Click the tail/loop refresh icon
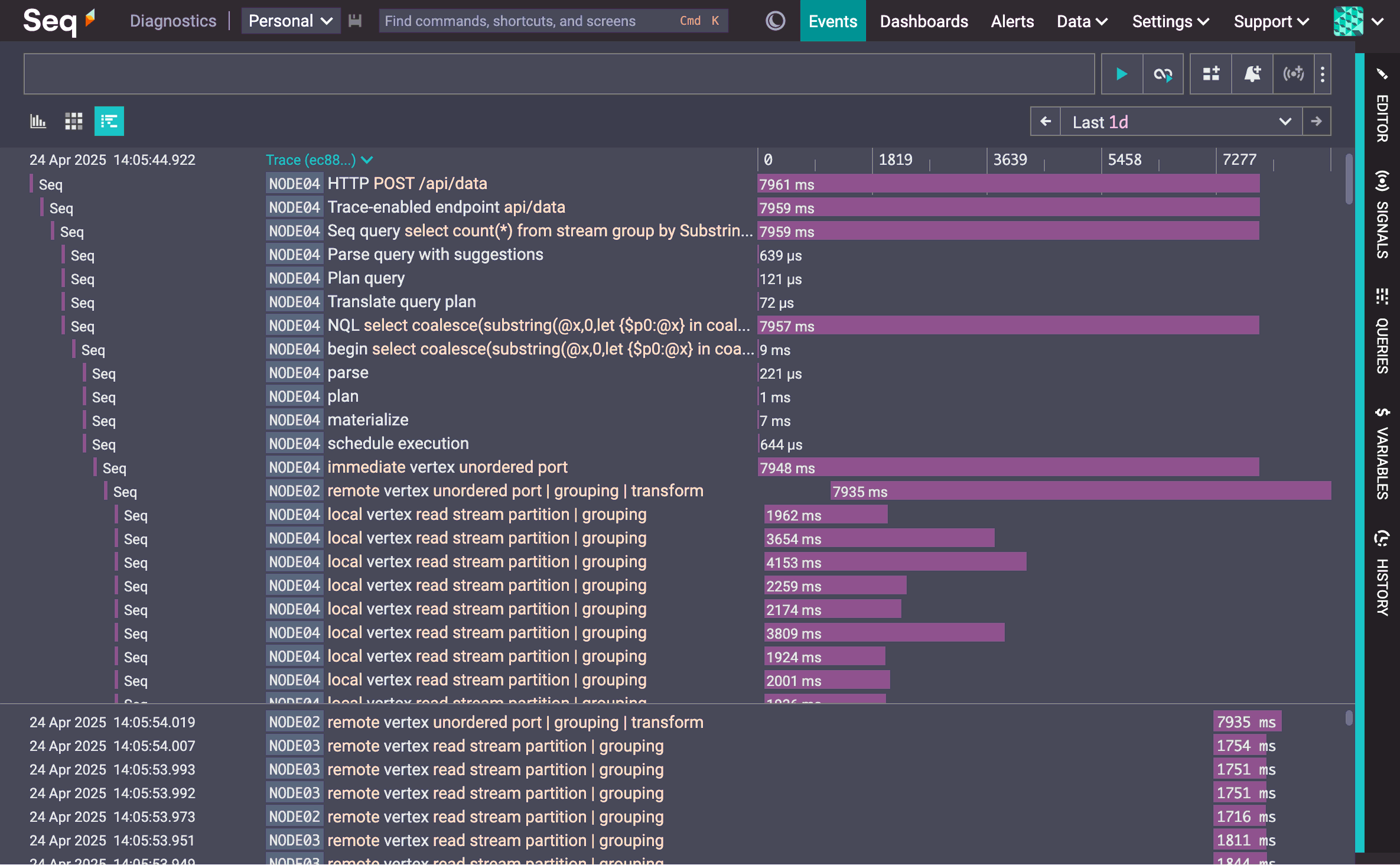This screenshot has height=865, width=1400. pos(1163,74)
